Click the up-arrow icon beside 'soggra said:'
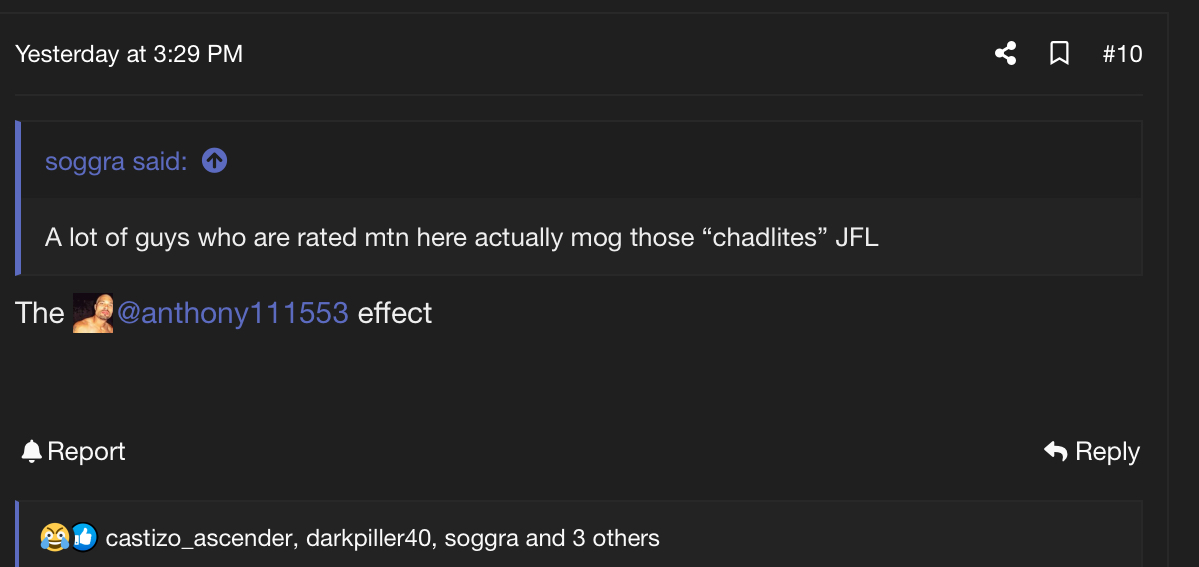Viewport: 1199px width, 567px height. pos(214,160)
